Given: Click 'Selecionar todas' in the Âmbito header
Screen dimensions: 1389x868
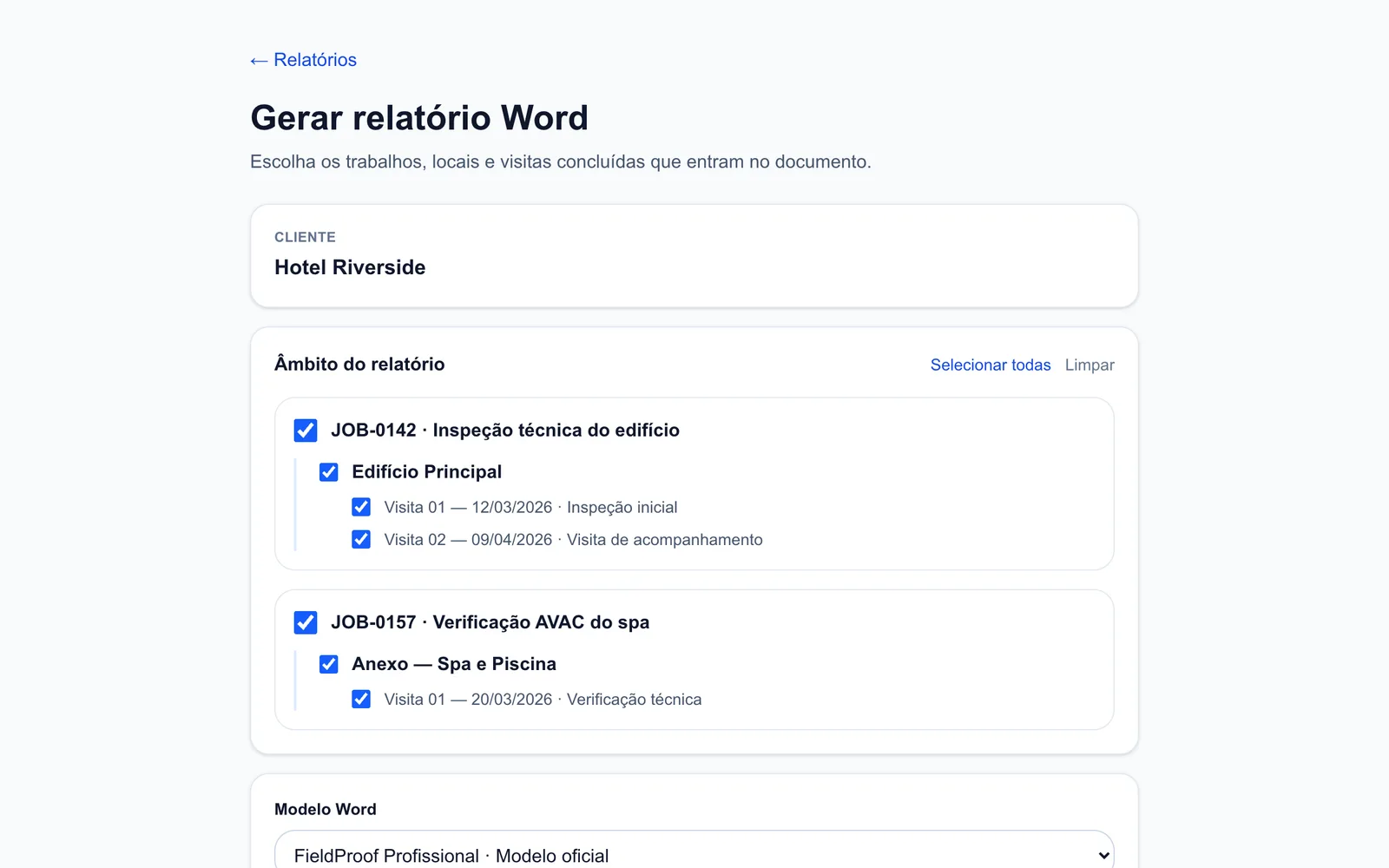Looking at the screenshot, I should 991,365.
